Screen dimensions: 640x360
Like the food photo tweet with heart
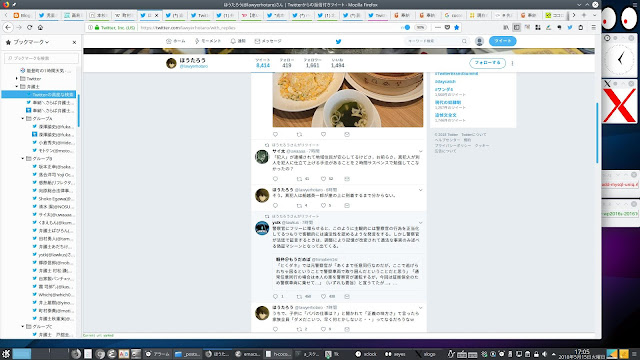click(x=323, y=134)
